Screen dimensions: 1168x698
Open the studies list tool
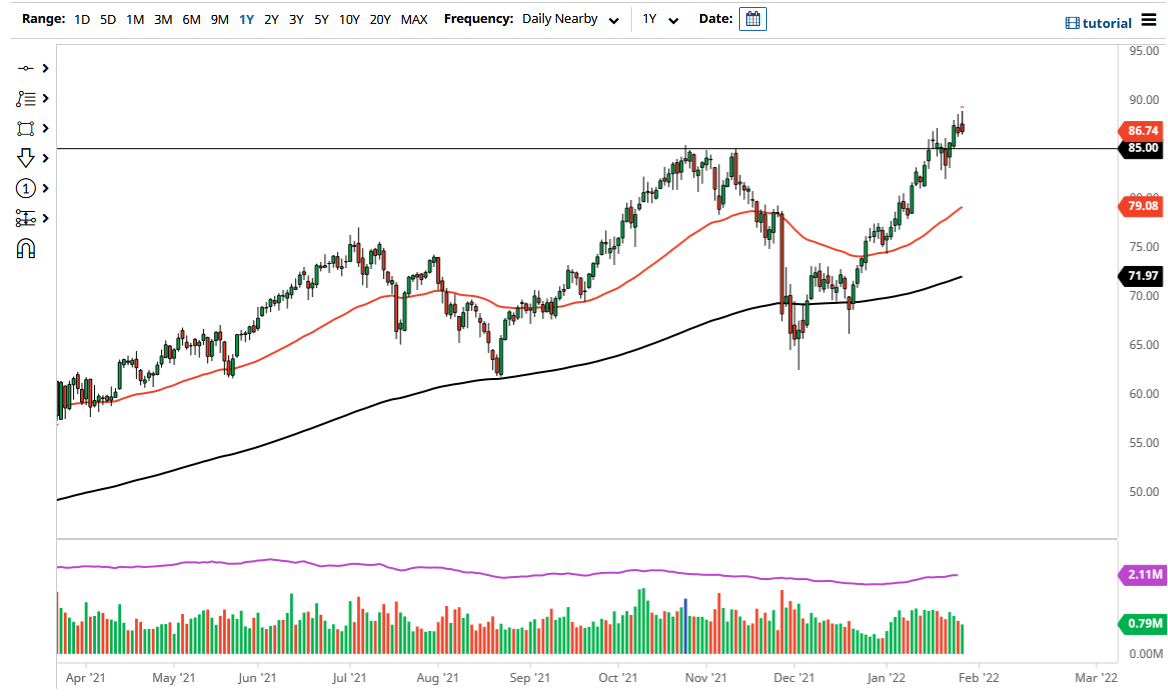[x=27, y=98]
